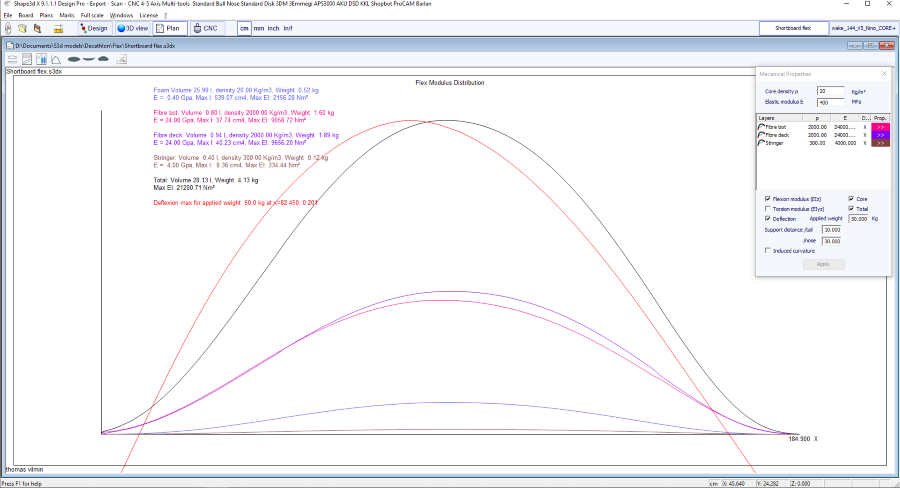
Task: Click the Fibre deck layer icon
Action: [762, 135]
